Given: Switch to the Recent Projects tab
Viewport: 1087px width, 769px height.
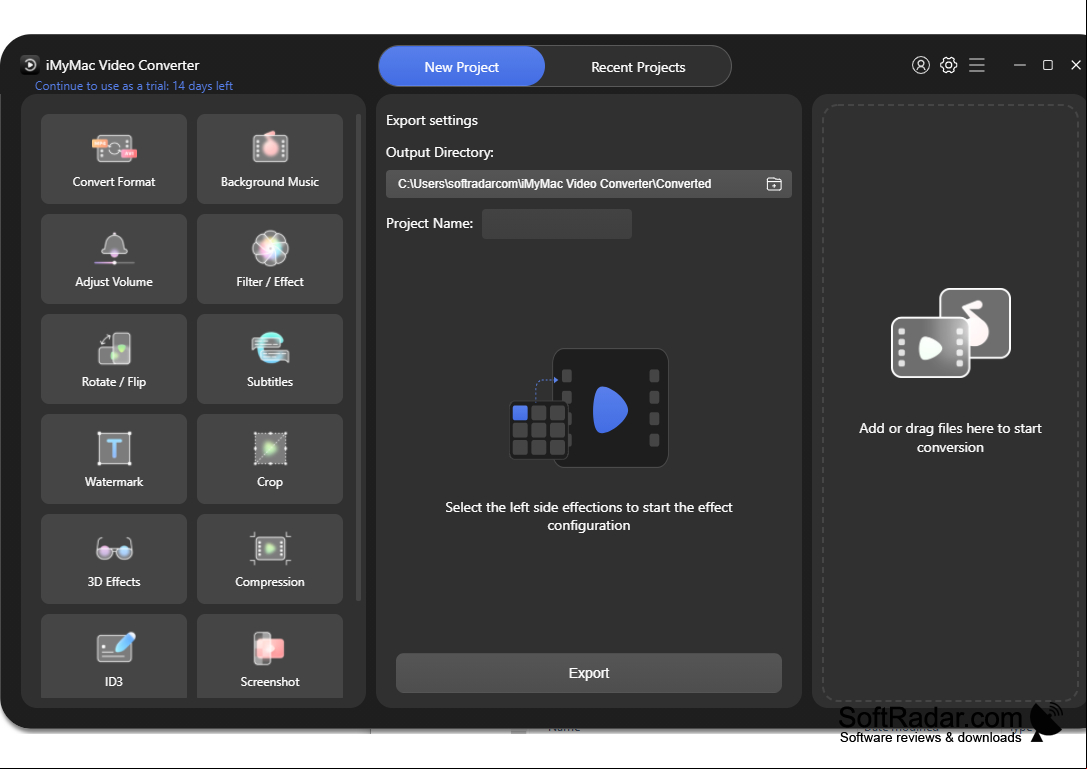Looking at the screenshot, I should 638,67.
